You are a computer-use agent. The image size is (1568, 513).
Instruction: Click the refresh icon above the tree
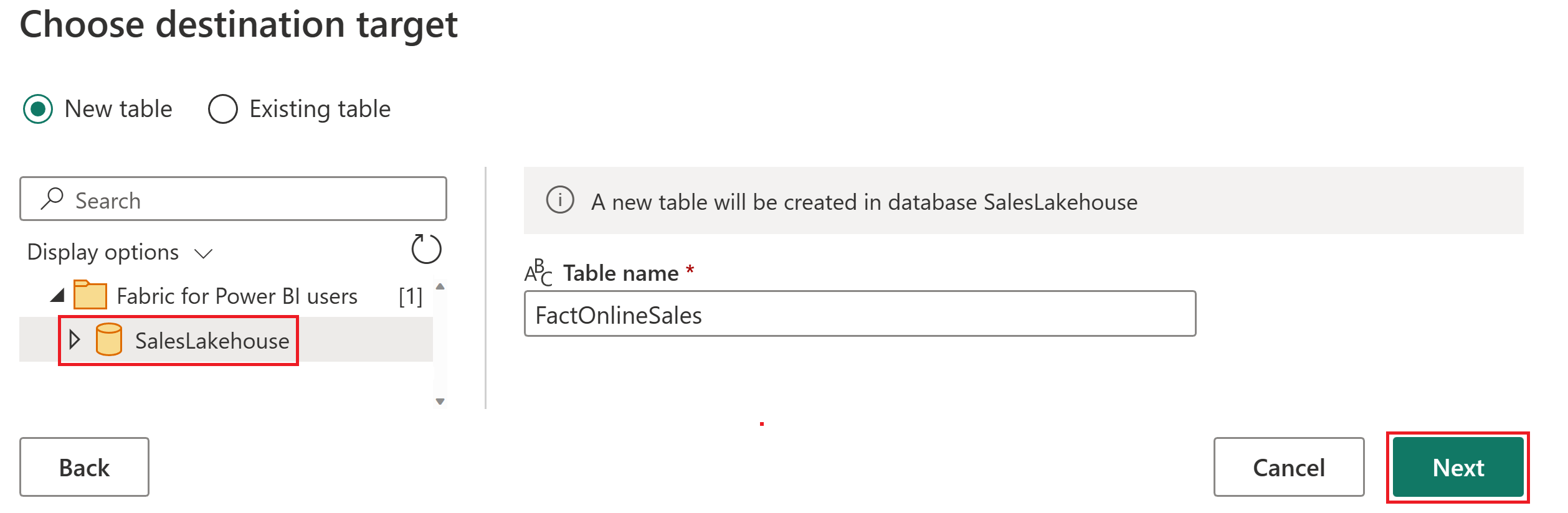click(x=426, y=249)
